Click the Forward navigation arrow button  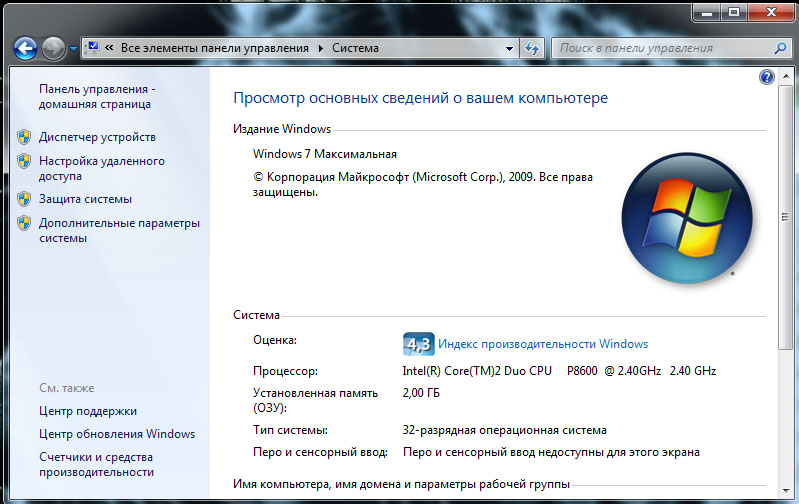click(x=53, y=47)
